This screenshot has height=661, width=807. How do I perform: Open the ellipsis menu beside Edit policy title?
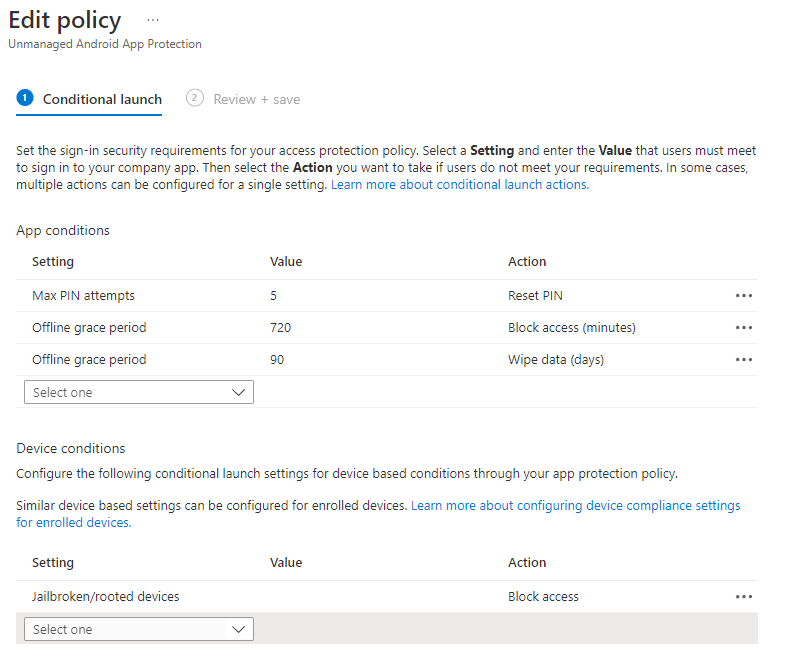153,20
